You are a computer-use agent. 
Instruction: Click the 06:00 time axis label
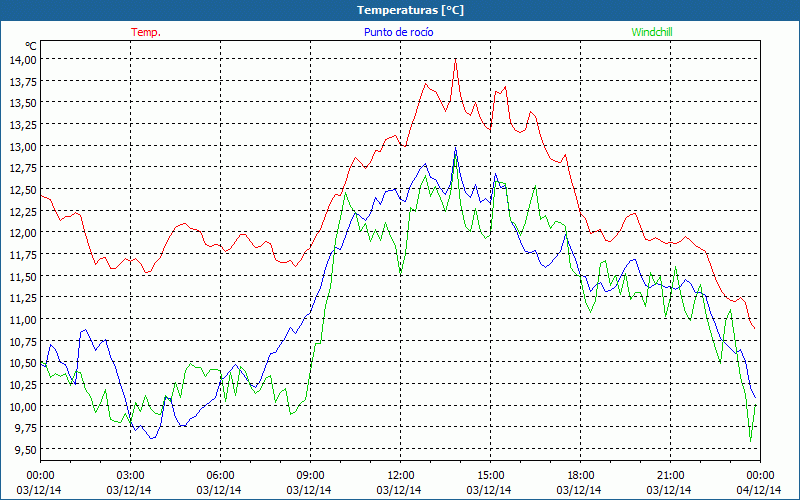(x=220, y=476)
